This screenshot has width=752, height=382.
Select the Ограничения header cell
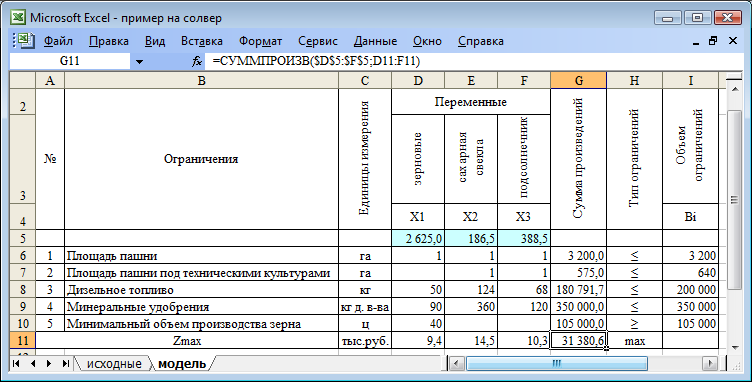(201, 159)
